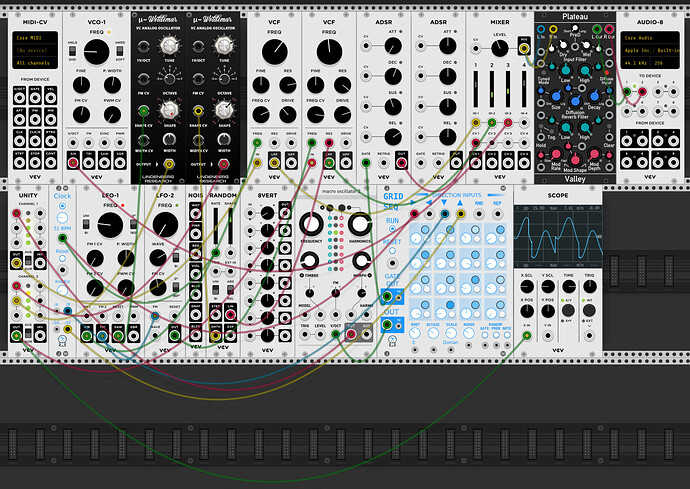
Task: Open the All channels MIDI selector
Action: tap(35, 63)
